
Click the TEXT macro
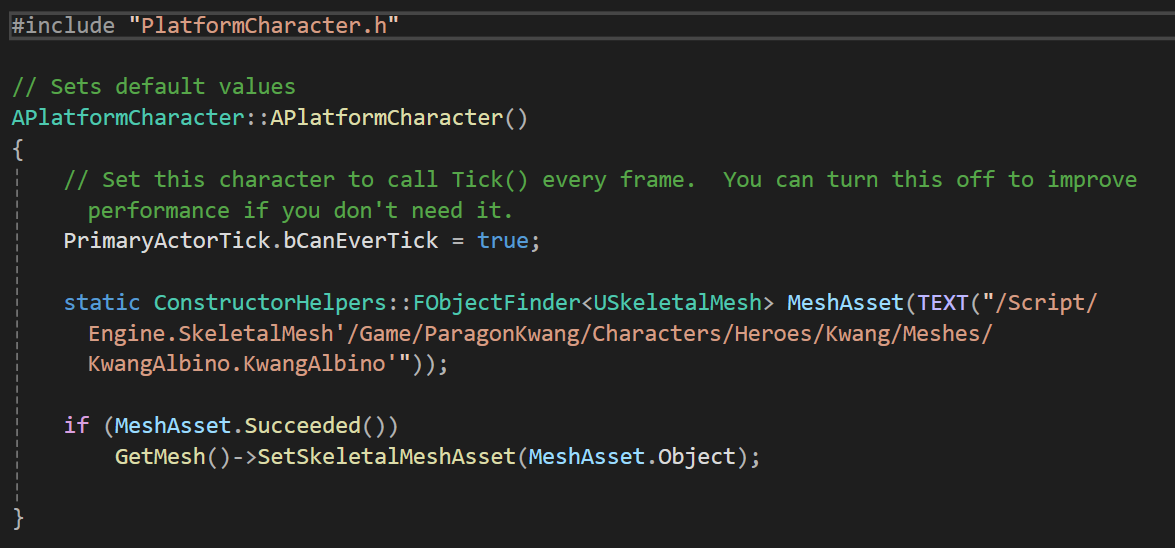(943, 303)
